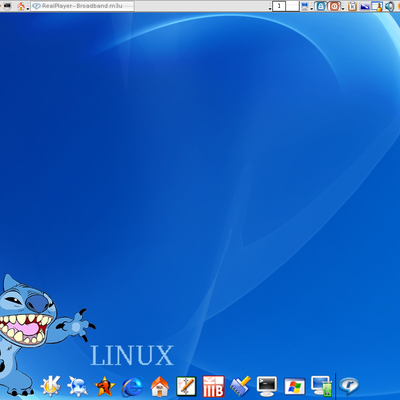Image resolution: width=400 pixels, height=400 pixels.
Task: Open the Konsole terminal monitor icon
Action: click(267, 386)
